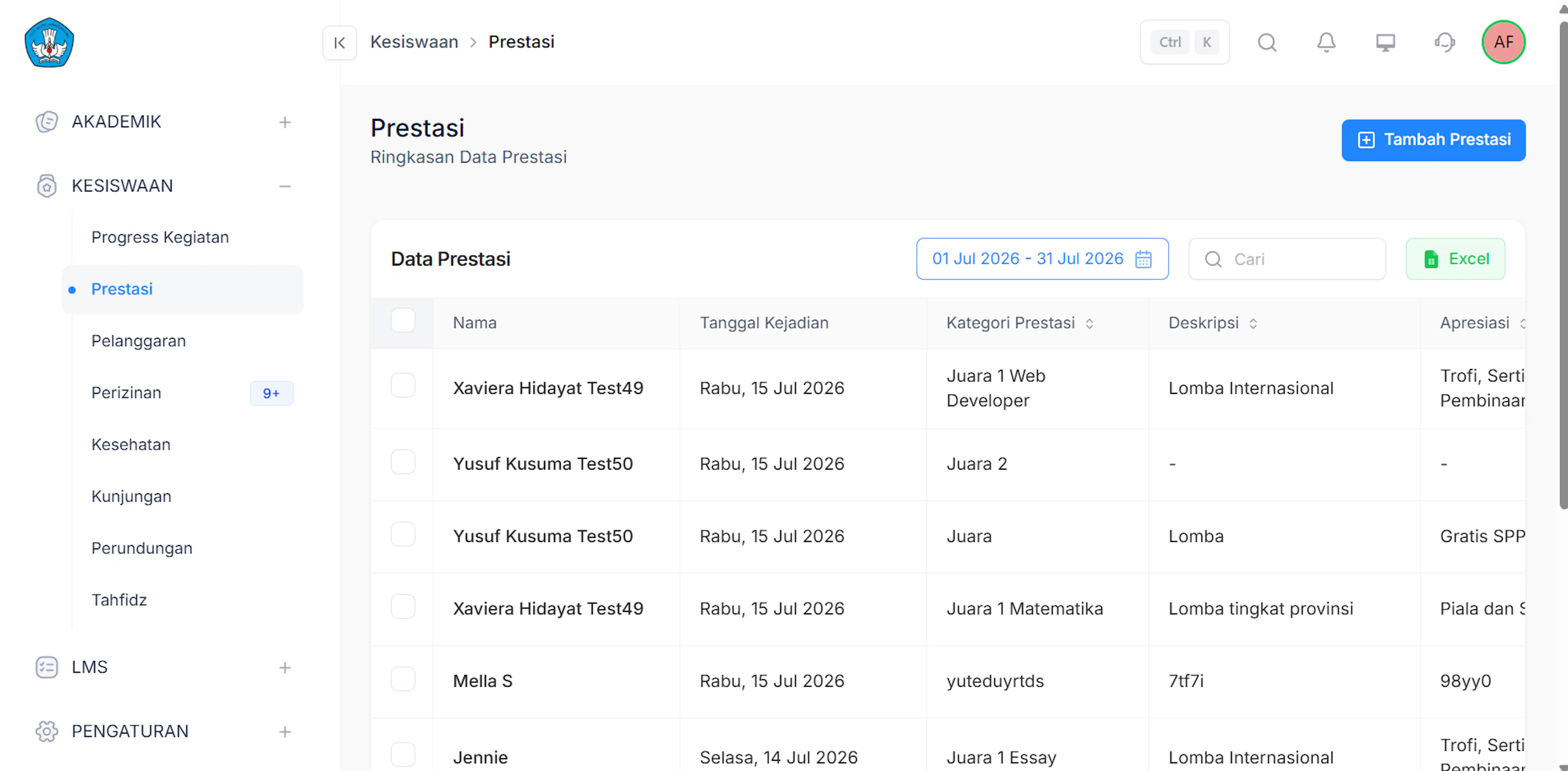Click the Tambah Prestasi button
Image resolution: width=1568 pixels, height=771 pixels.
[1434, 140]
